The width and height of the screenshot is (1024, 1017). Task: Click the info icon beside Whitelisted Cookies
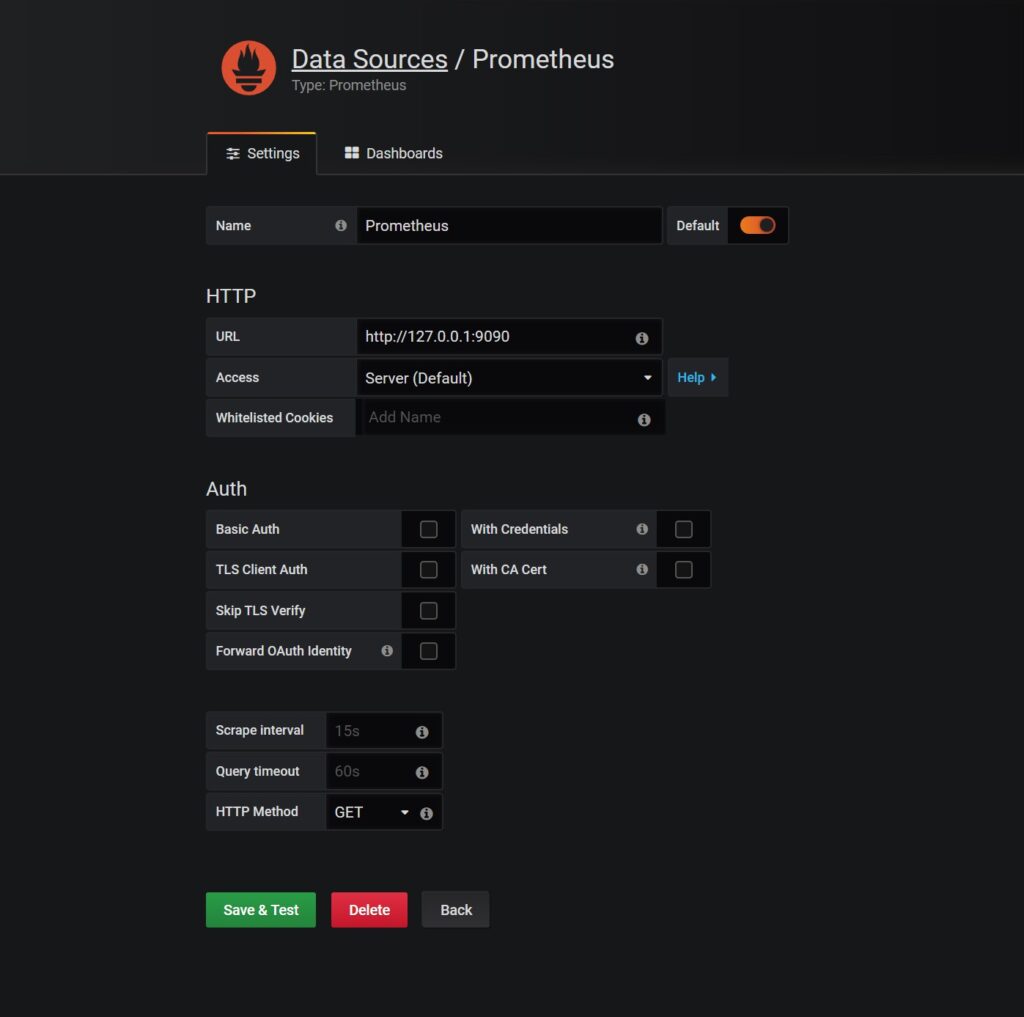tap(644, 418)
